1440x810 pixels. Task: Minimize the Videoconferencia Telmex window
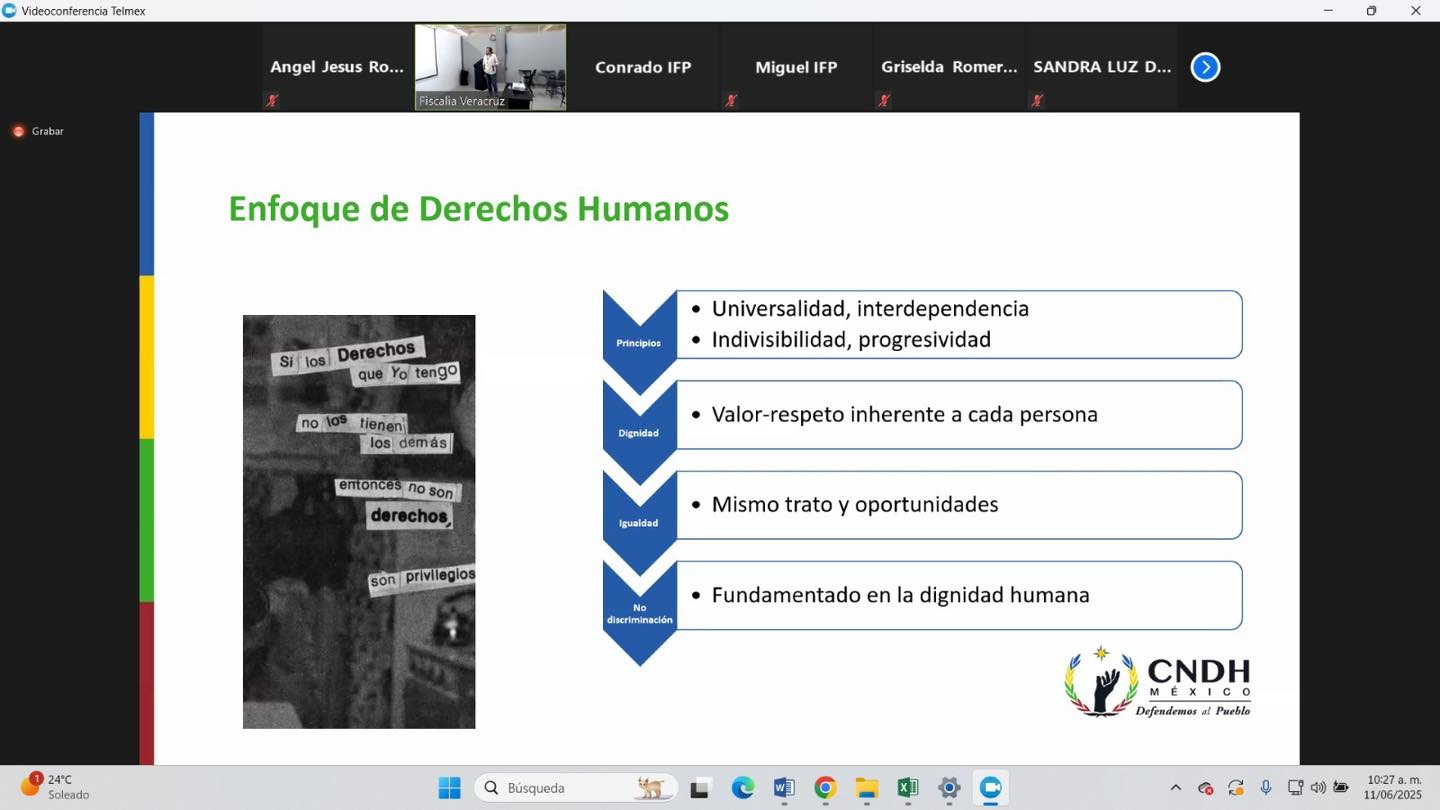tap(1328, 10)
